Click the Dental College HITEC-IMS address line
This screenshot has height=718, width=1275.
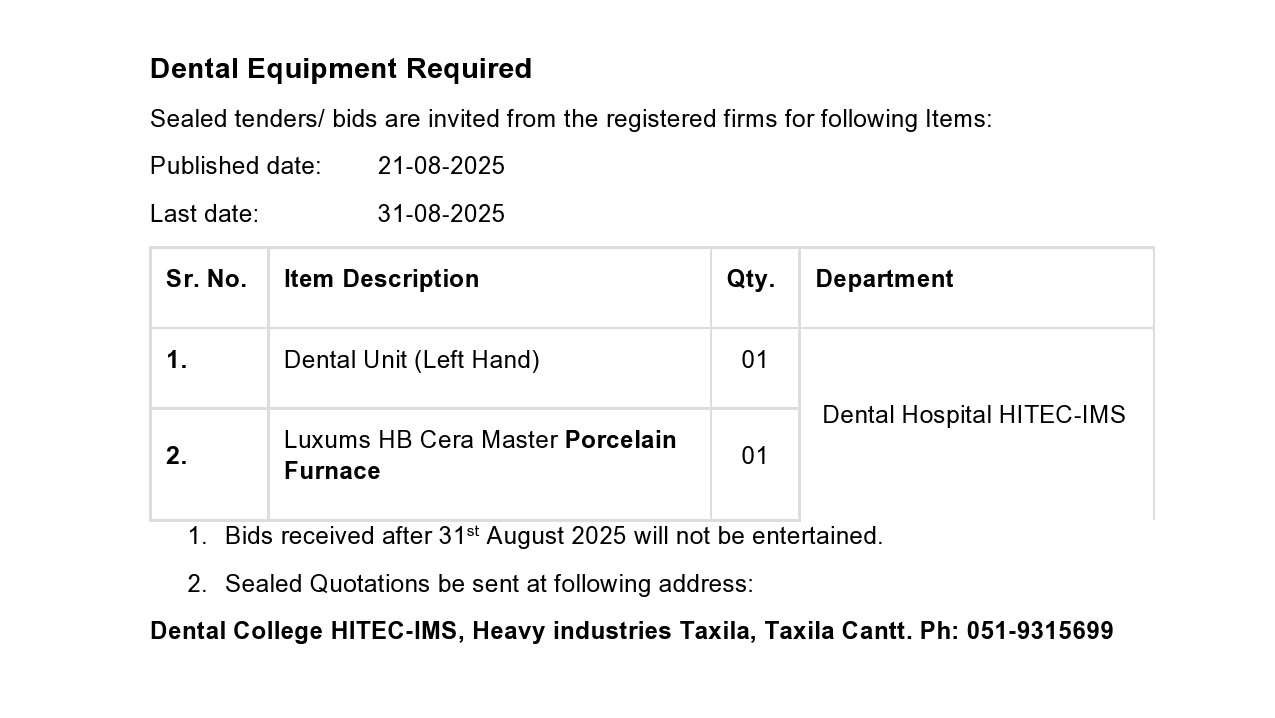click(632, 632)
